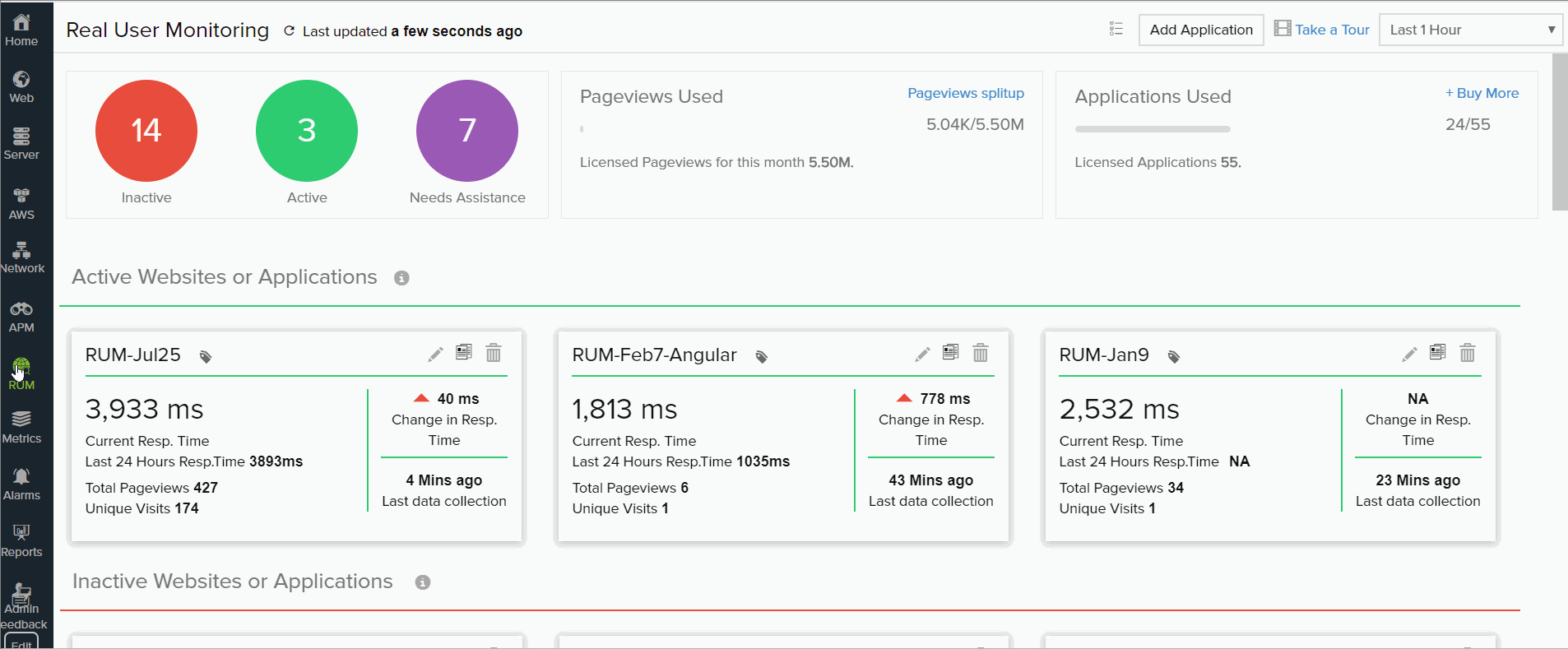Click '43 Mins ago' last data collection
1568x649 pixels.
tap(931, 480)
